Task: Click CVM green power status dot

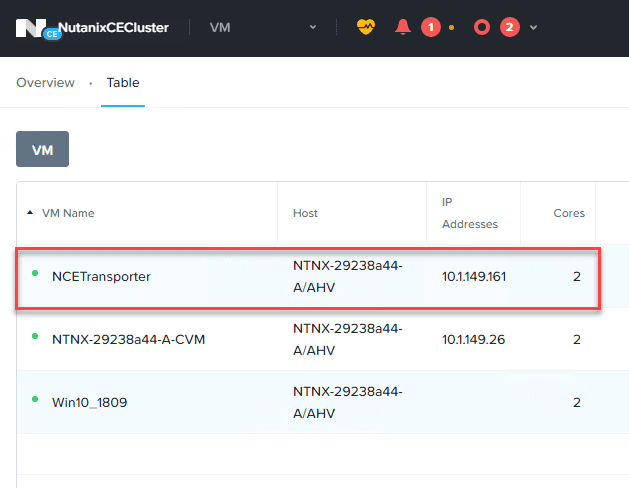Action: point(35,336)
